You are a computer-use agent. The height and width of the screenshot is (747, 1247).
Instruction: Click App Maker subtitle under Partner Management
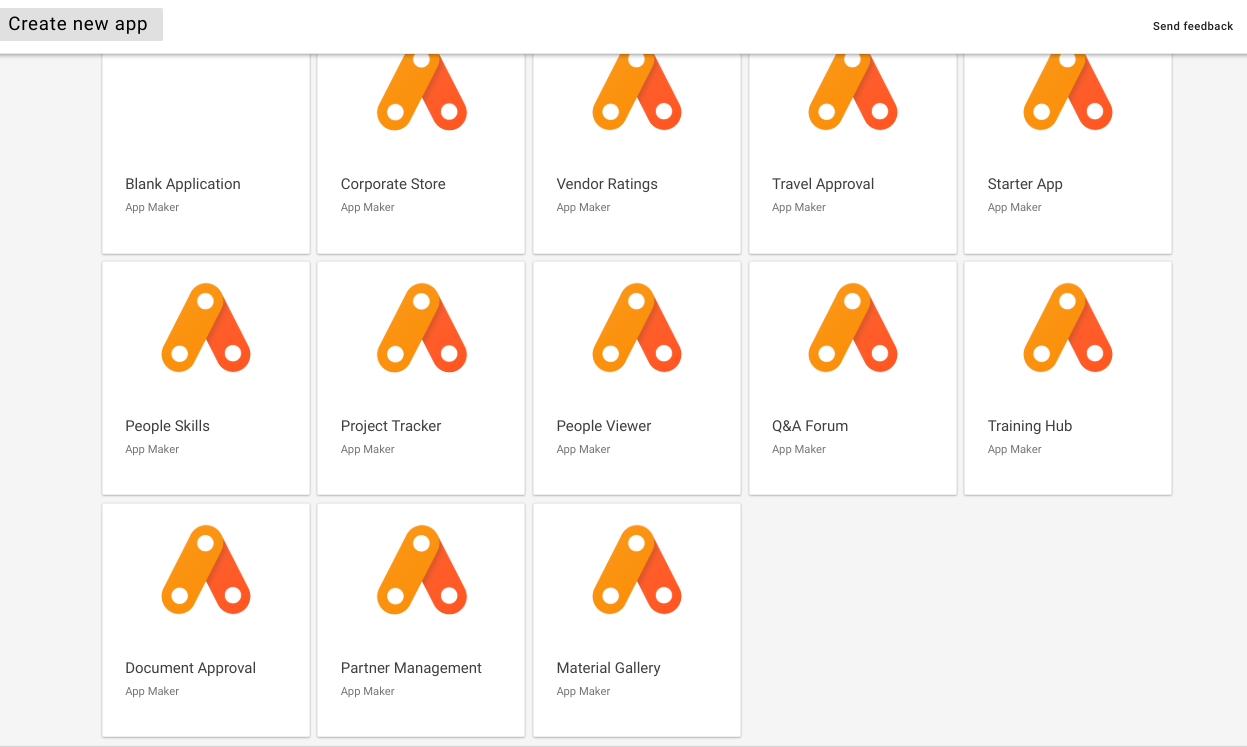[368, 692]
